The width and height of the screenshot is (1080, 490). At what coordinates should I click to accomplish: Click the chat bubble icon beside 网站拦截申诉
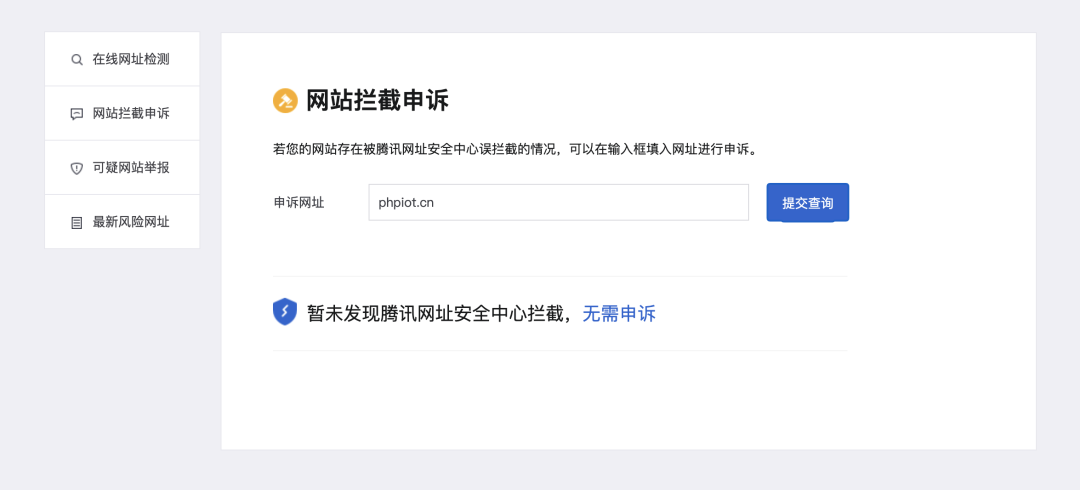pyautogui.click(x=76, y=114)
